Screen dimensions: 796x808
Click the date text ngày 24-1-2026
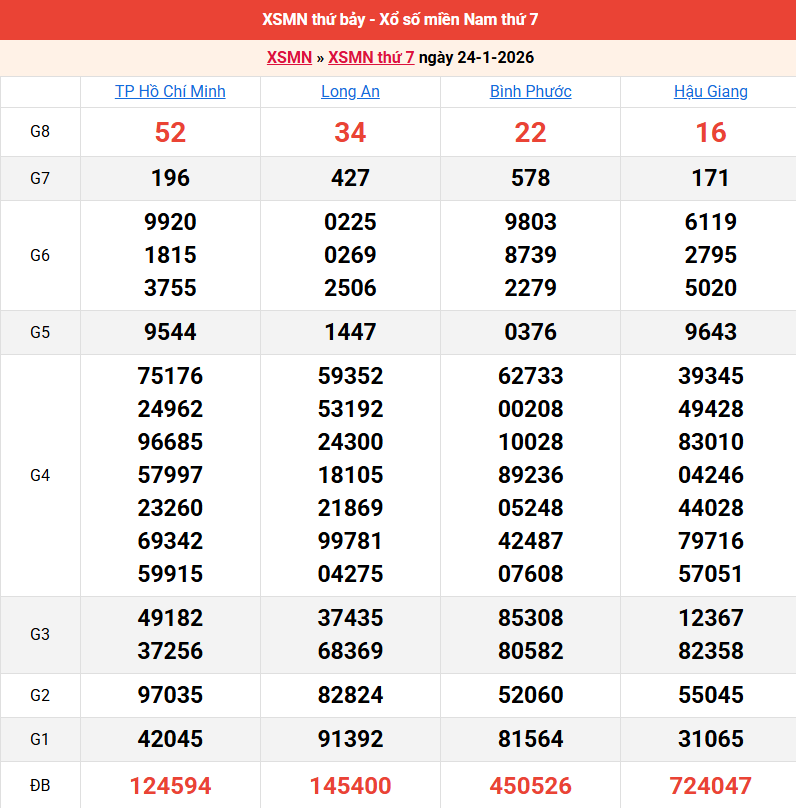[x=476, y=57]
